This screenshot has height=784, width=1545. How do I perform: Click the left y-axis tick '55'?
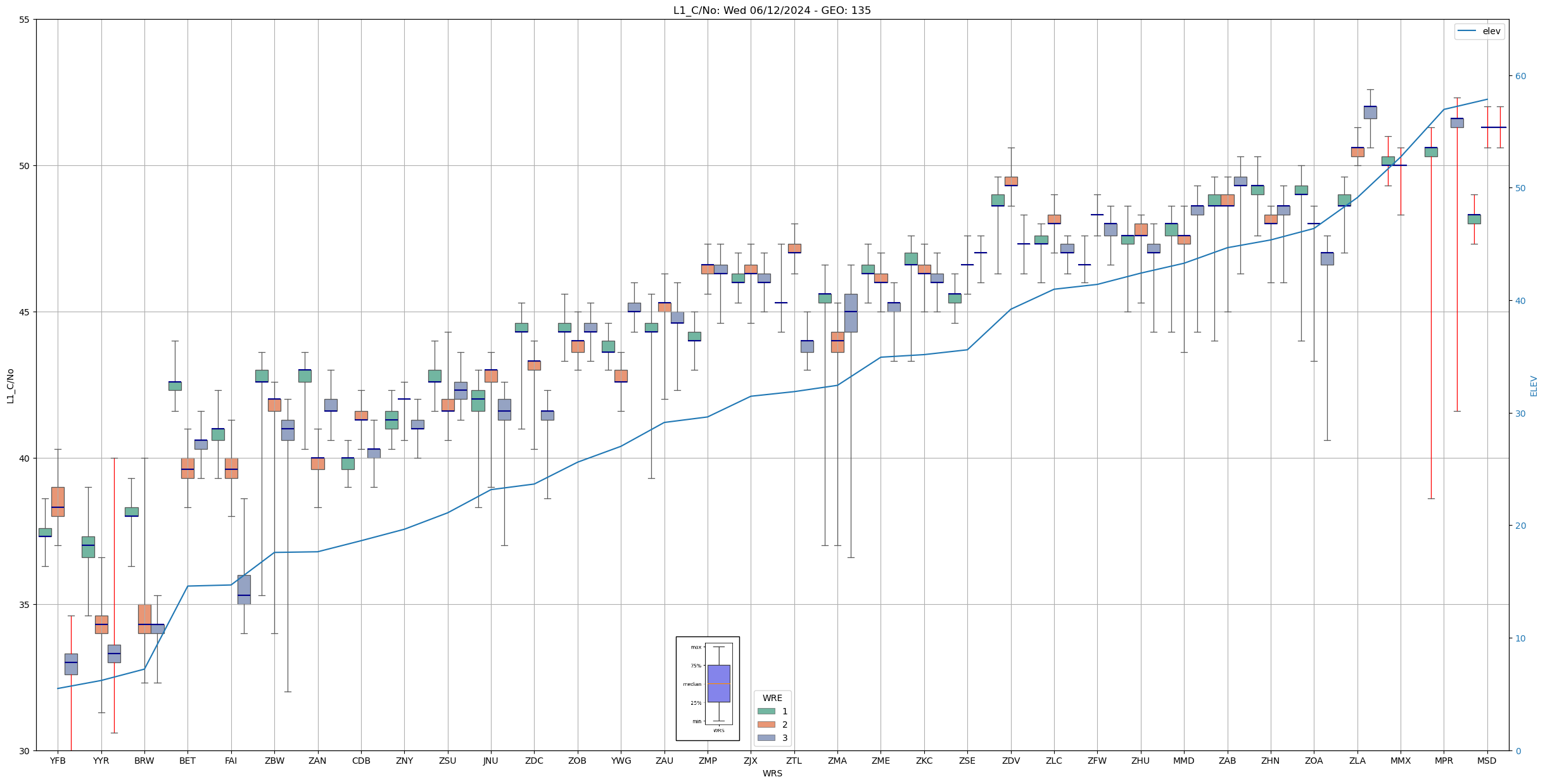tap(25, 20)
